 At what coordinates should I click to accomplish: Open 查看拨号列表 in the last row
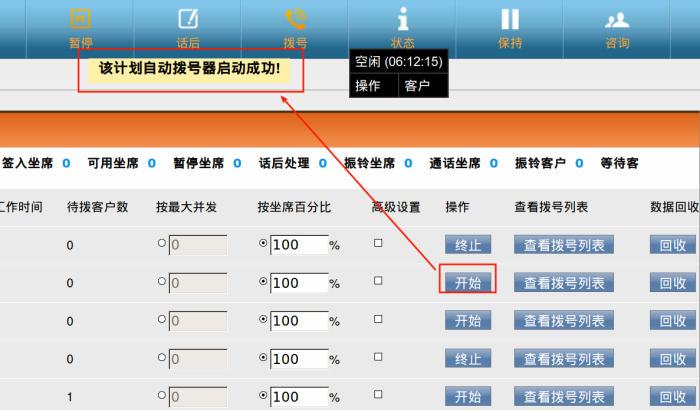coord(563,397)
